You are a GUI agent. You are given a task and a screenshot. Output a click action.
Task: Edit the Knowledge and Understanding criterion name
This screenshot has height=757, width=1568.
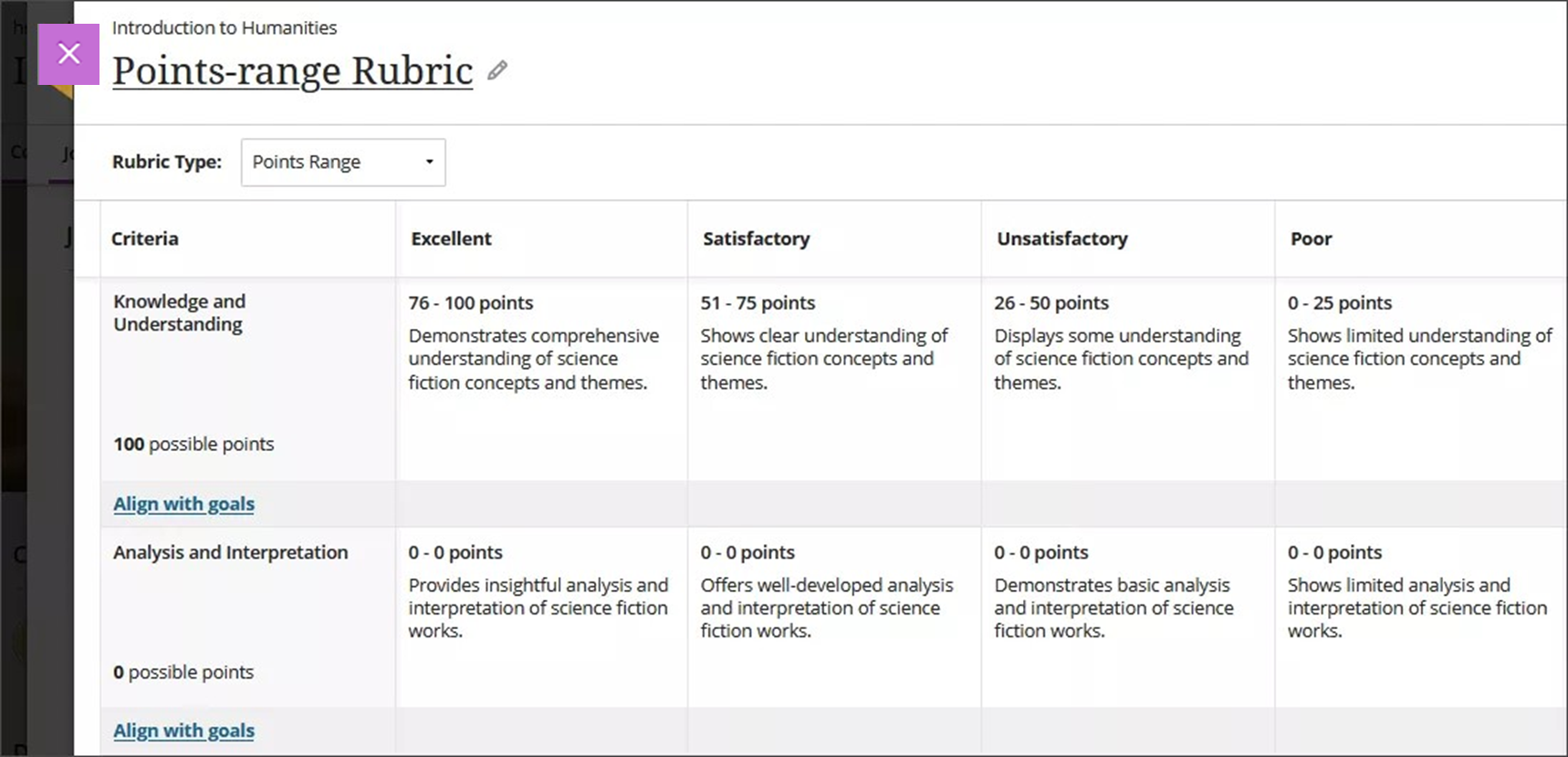tap(179, 312)
